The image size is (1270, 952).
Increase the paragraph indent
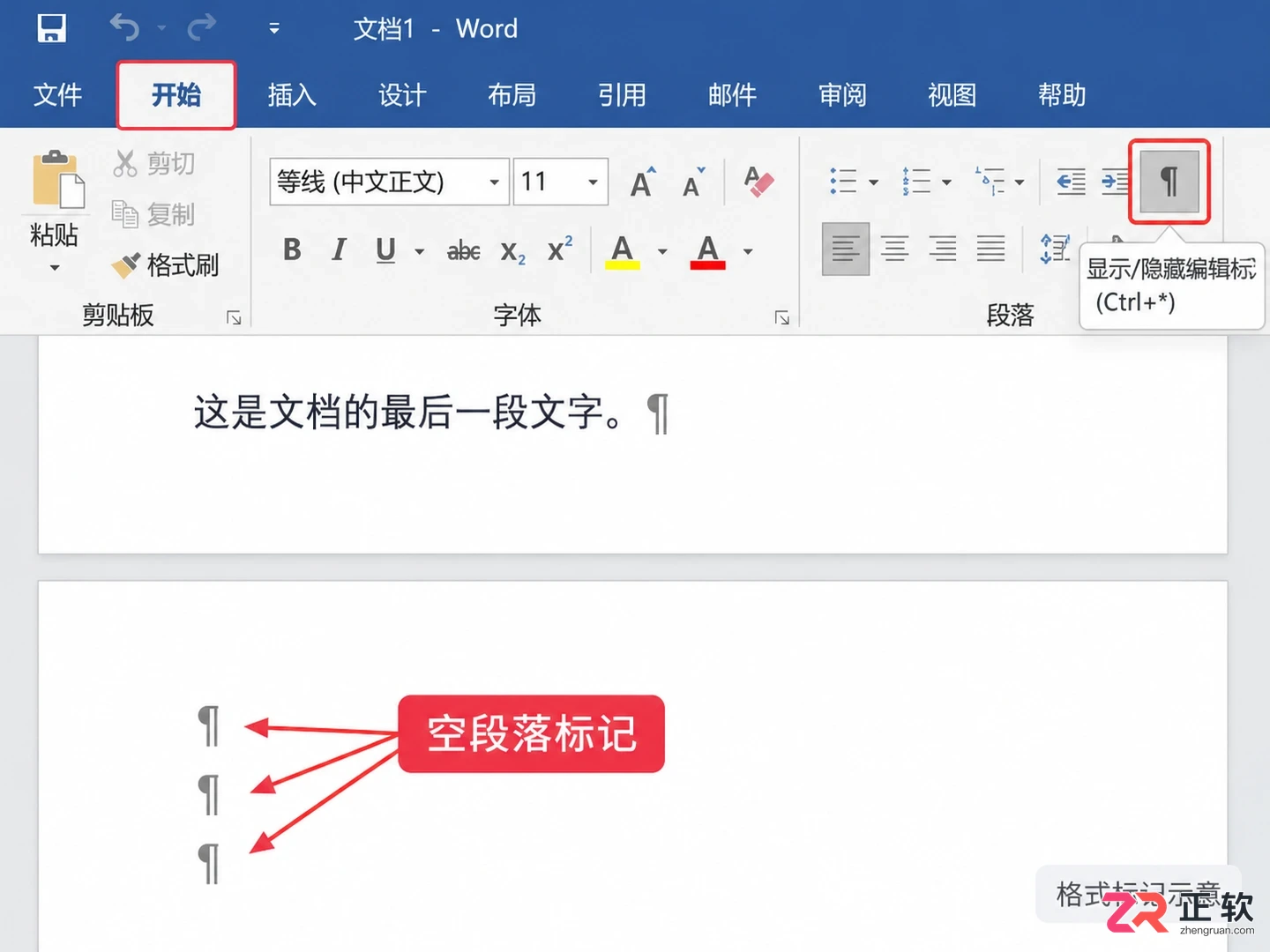tap(1115, 182)
